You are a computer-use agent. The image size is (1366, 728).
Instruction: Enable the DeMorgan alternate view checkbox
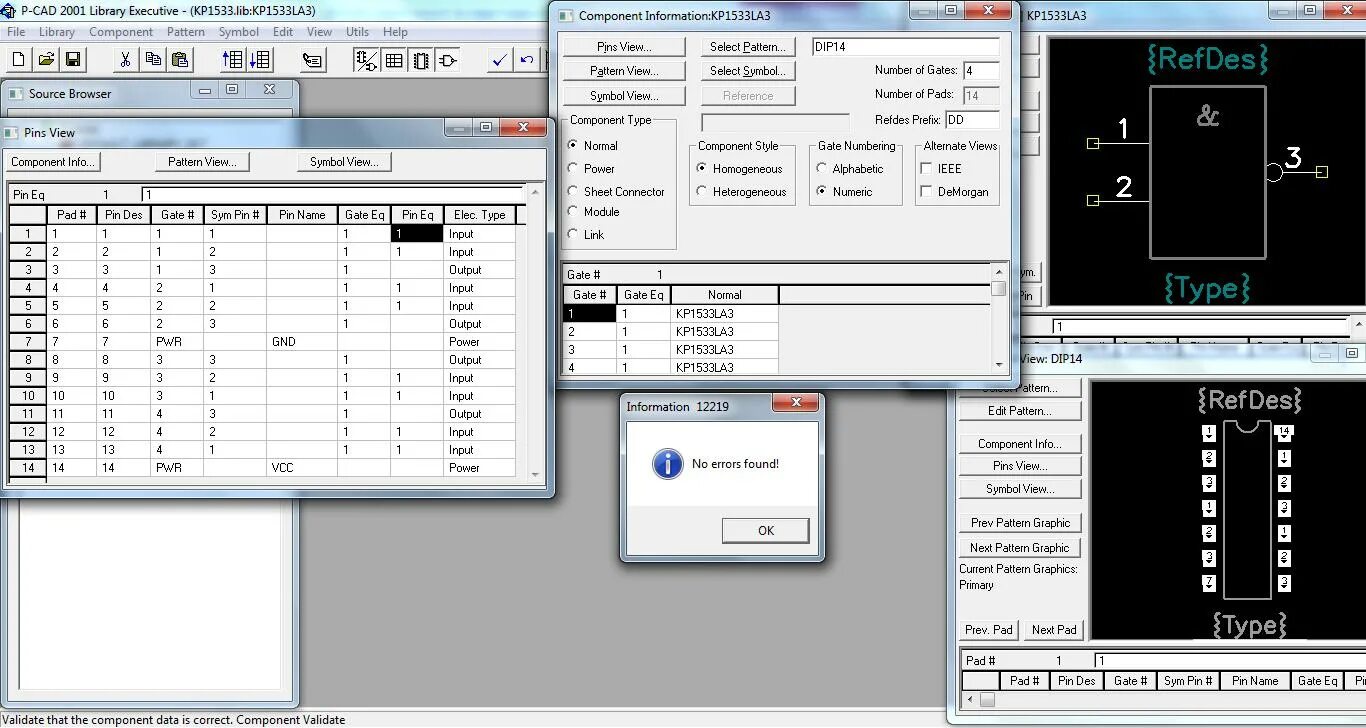(926, 191)
